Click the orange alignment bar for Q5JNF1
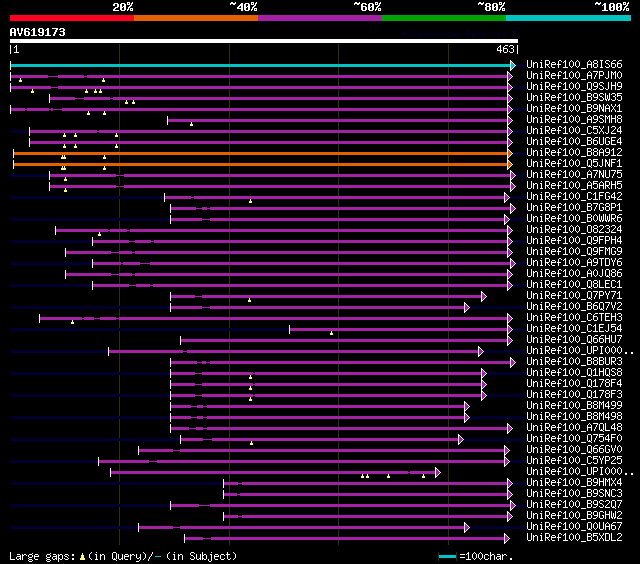 coord(261,164)
